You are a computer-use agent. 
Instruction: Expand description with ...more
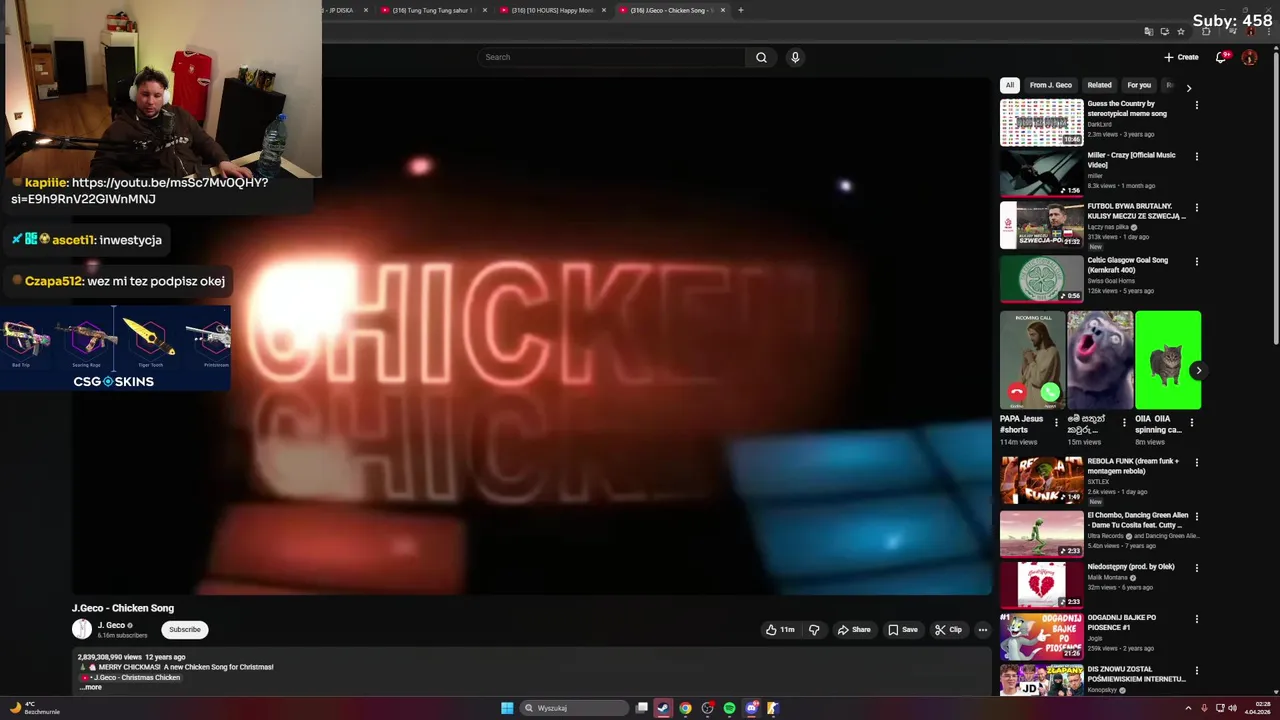click(91, 687)
